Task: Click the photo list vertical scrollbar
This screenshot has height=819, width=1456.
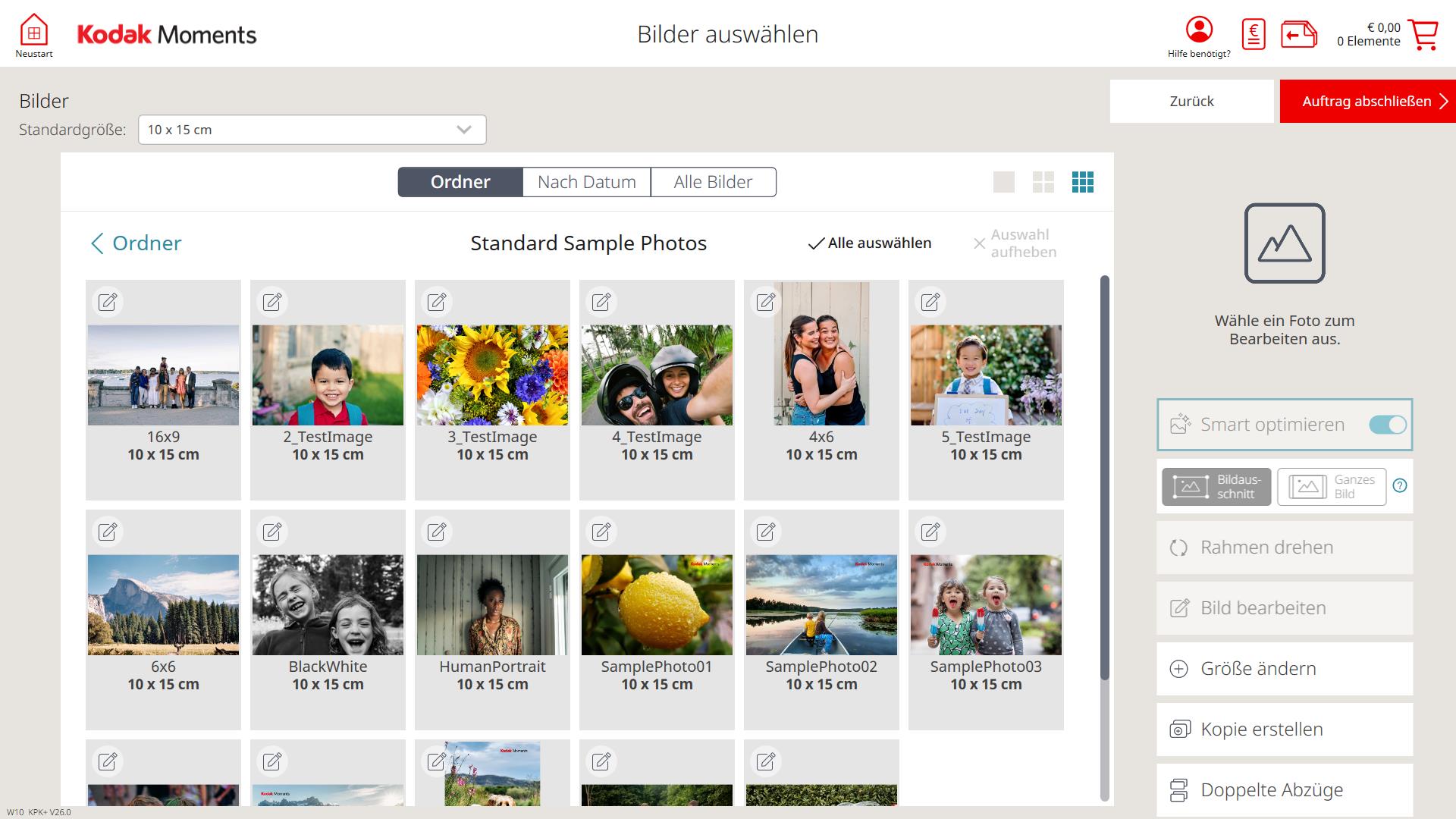Action: [1104, 478]
